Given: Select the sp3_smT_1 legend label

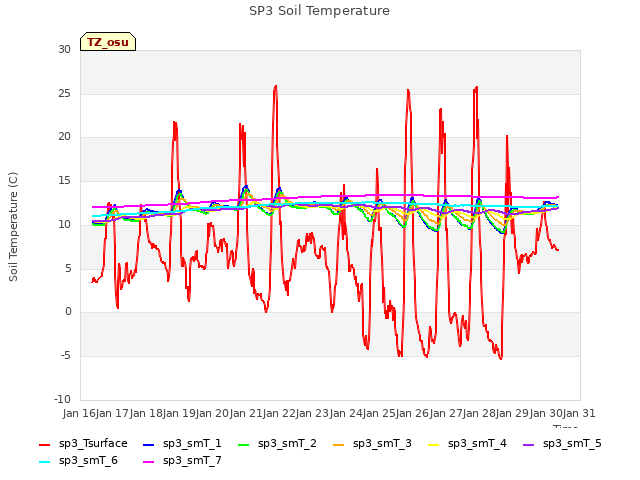Looking at the screenshot, I should 192,444.
